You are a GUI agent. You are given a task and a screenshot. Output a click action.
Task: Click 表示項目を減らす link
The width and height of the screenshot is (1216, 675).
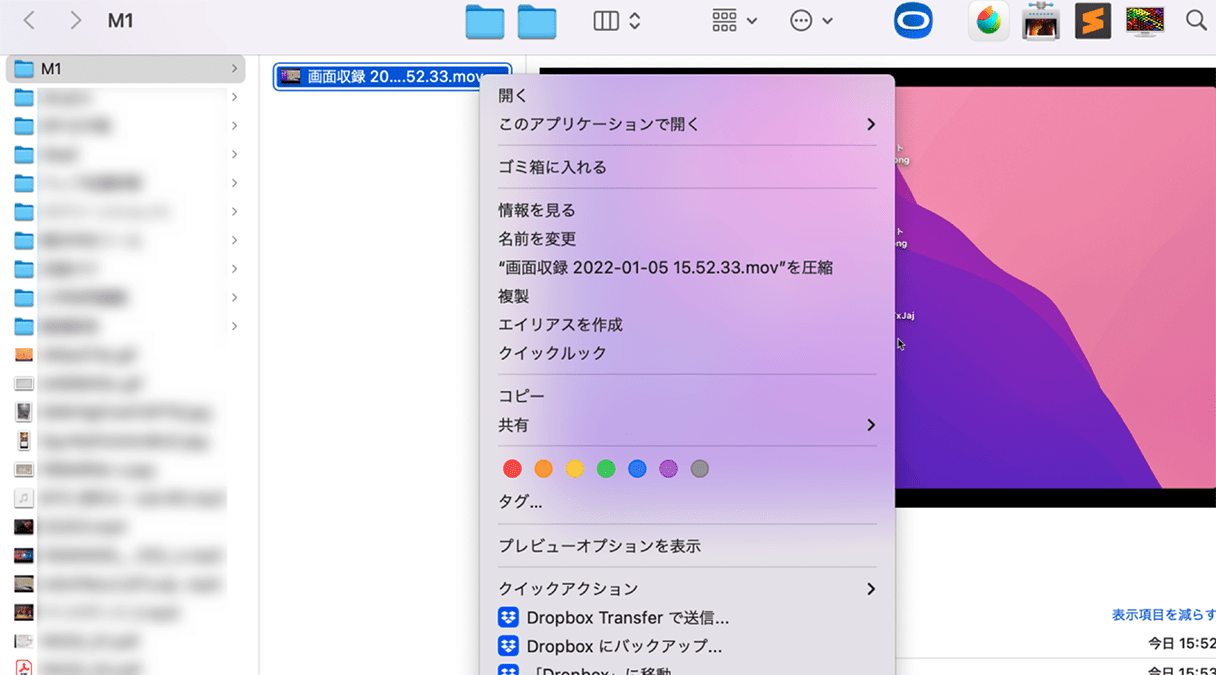(1163, 615)
